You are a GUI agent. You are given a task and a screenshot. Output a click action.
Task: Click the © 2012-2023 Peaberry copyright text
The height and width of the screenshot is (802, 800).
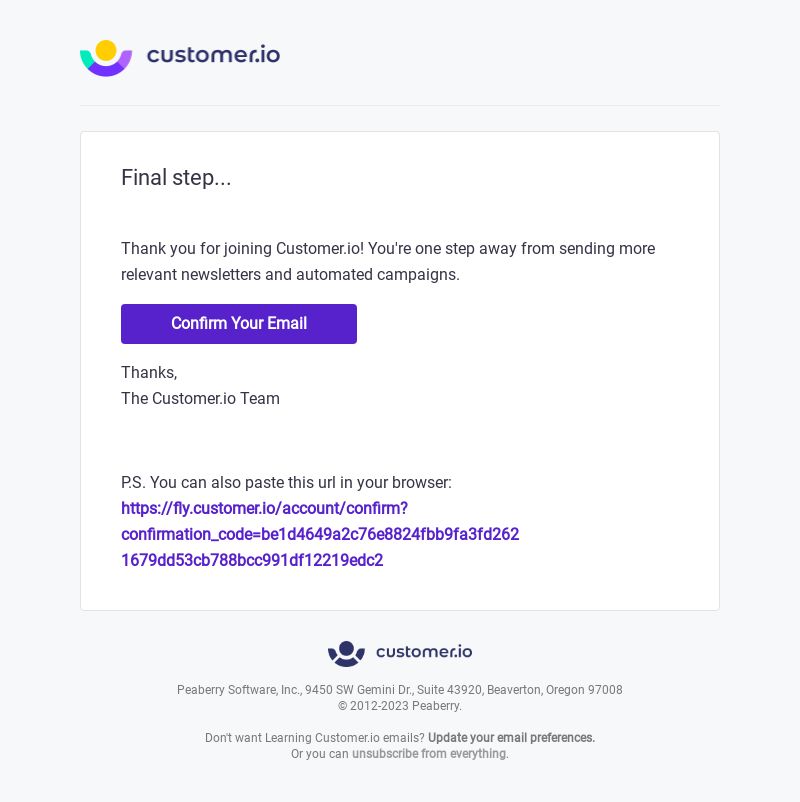pyautogui.click(x=400, y=705)
